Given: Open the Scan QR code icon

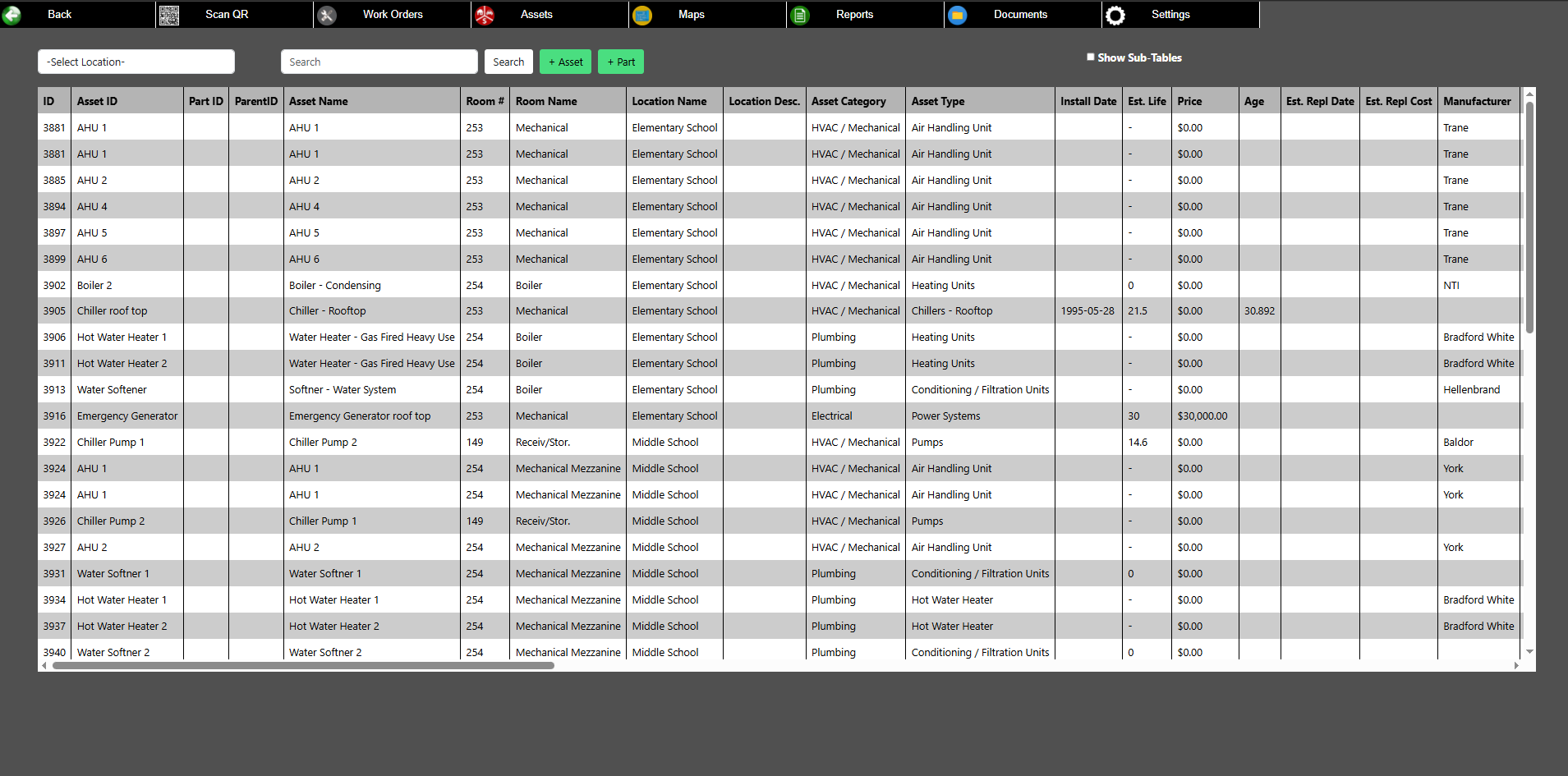Looking at the screenshot, I should point(169,15).
